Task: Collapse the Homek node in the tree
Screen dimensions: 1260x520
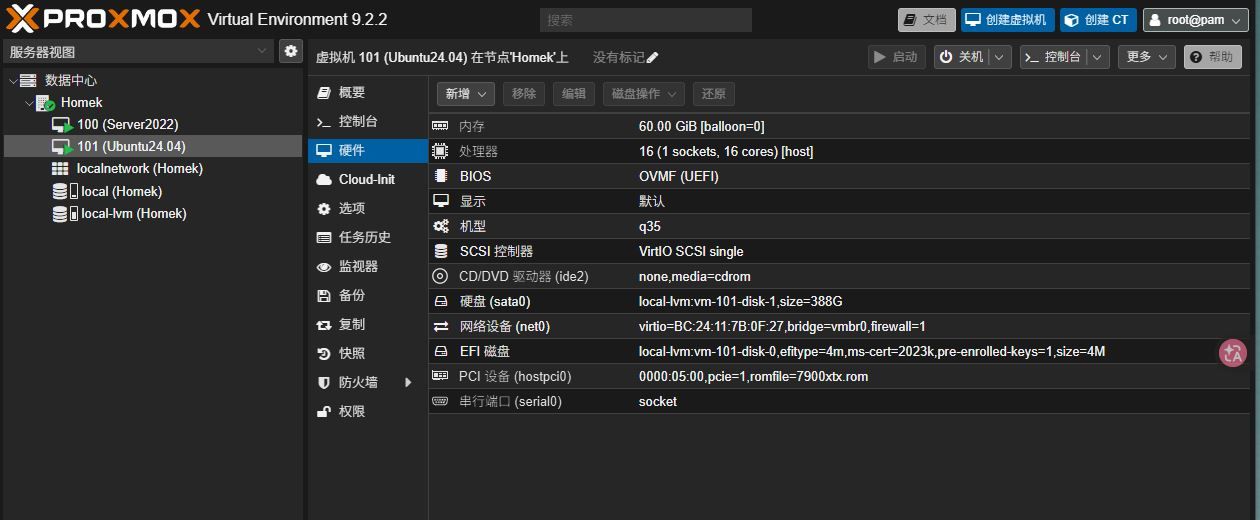Action: click(x=28, y=103)
